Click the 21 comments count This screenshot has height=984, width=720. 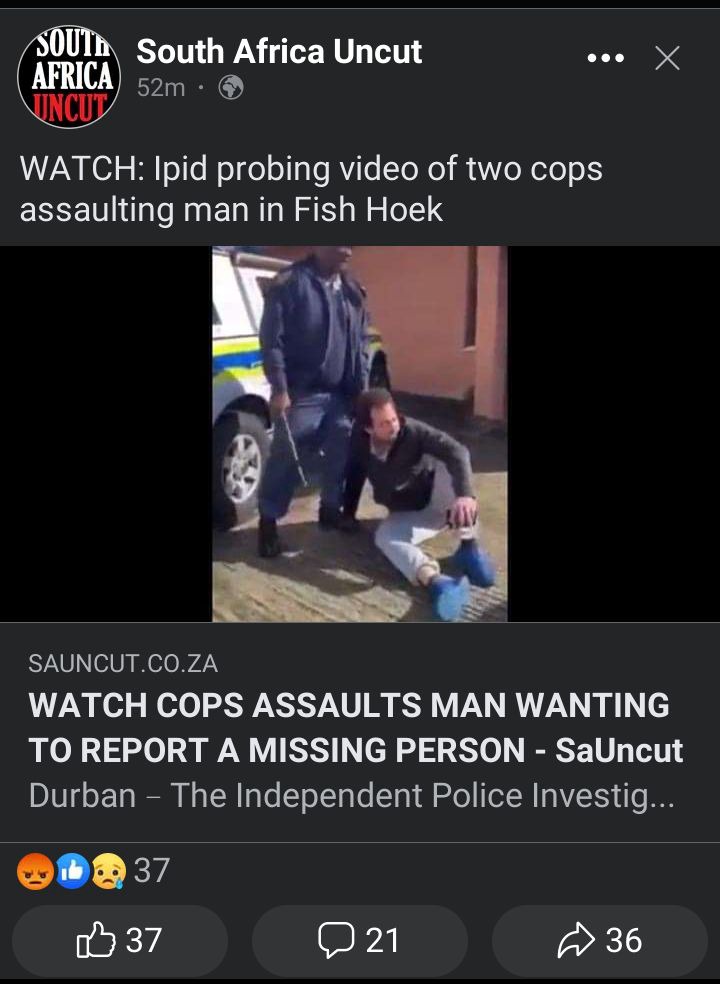click(x=382, y=940)
